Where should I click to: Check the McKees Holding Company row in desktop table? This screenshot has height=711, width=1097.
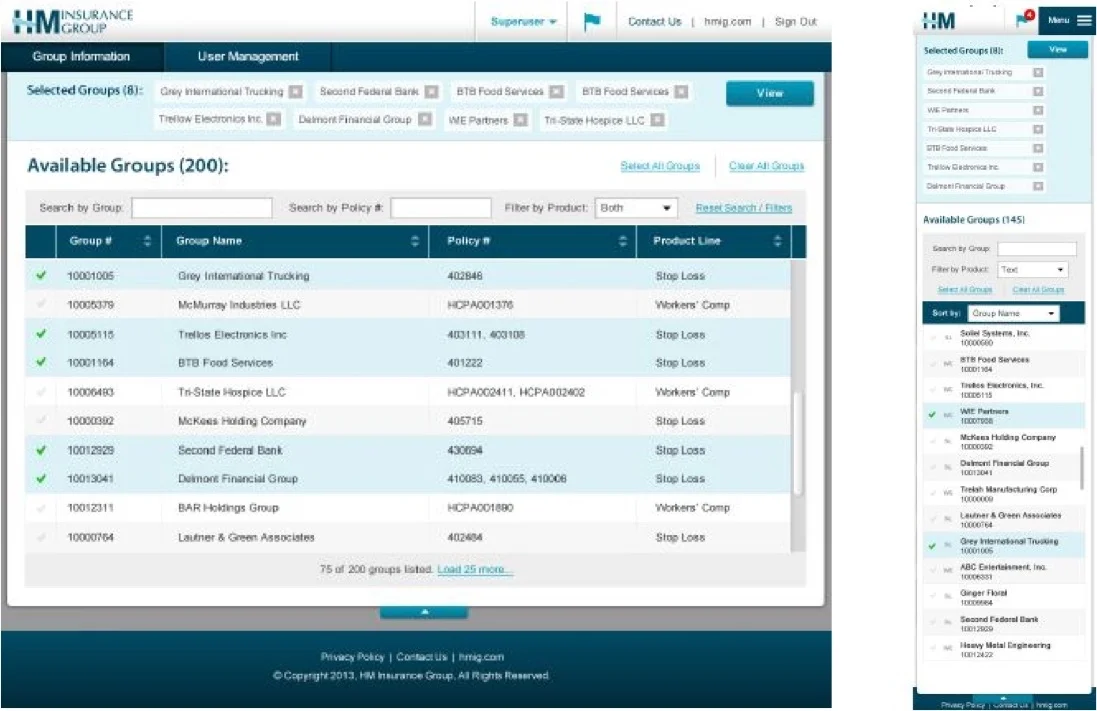[x=41, y=421]
